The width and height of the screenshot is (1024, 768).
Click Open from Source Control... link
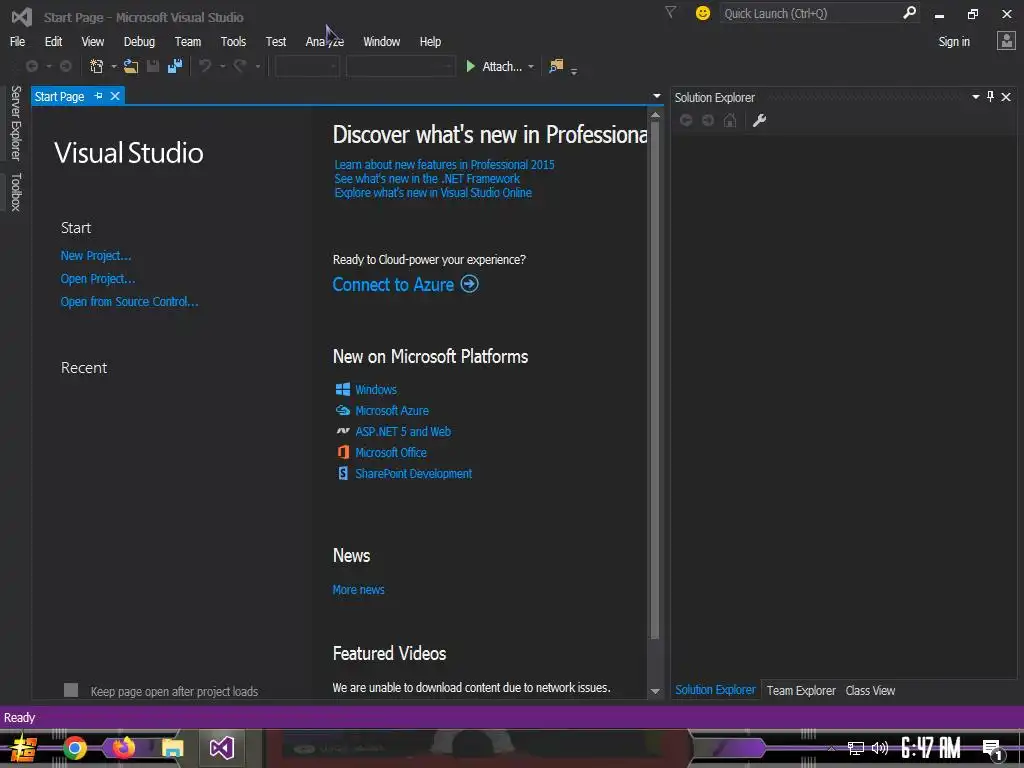click(x=129, y=301)
